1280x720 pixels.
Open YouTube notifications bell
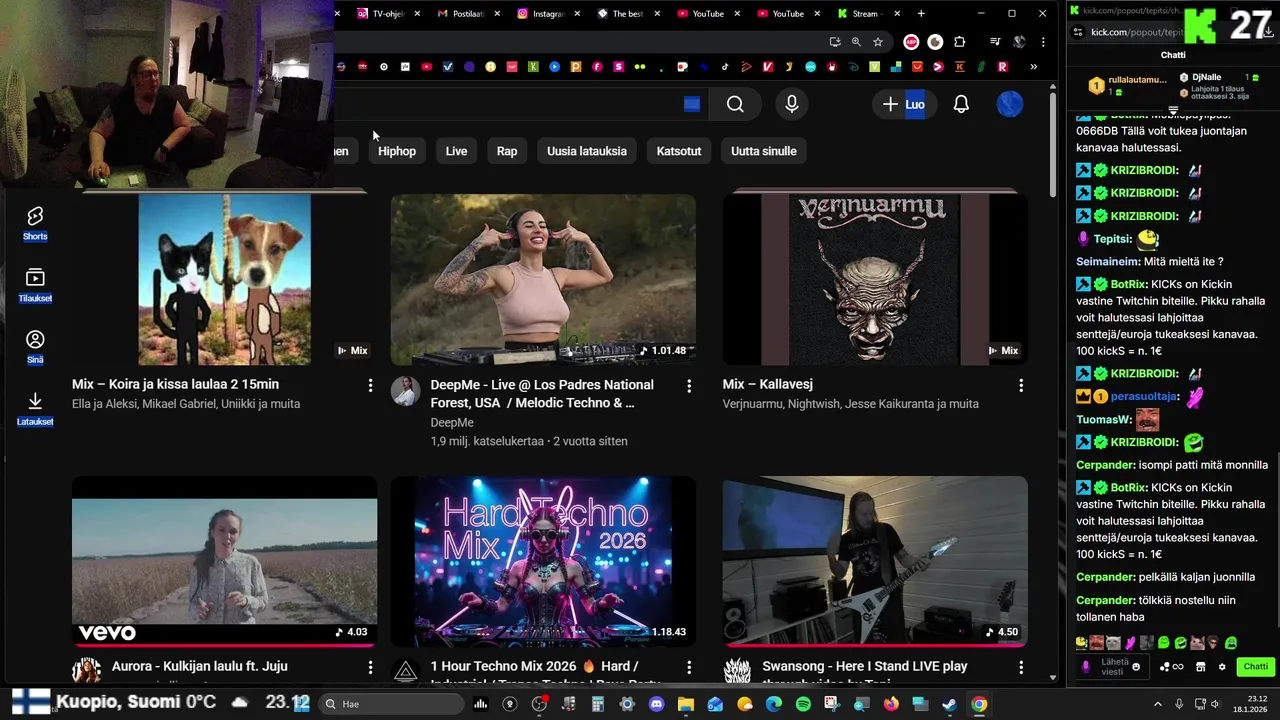[961, 104]
